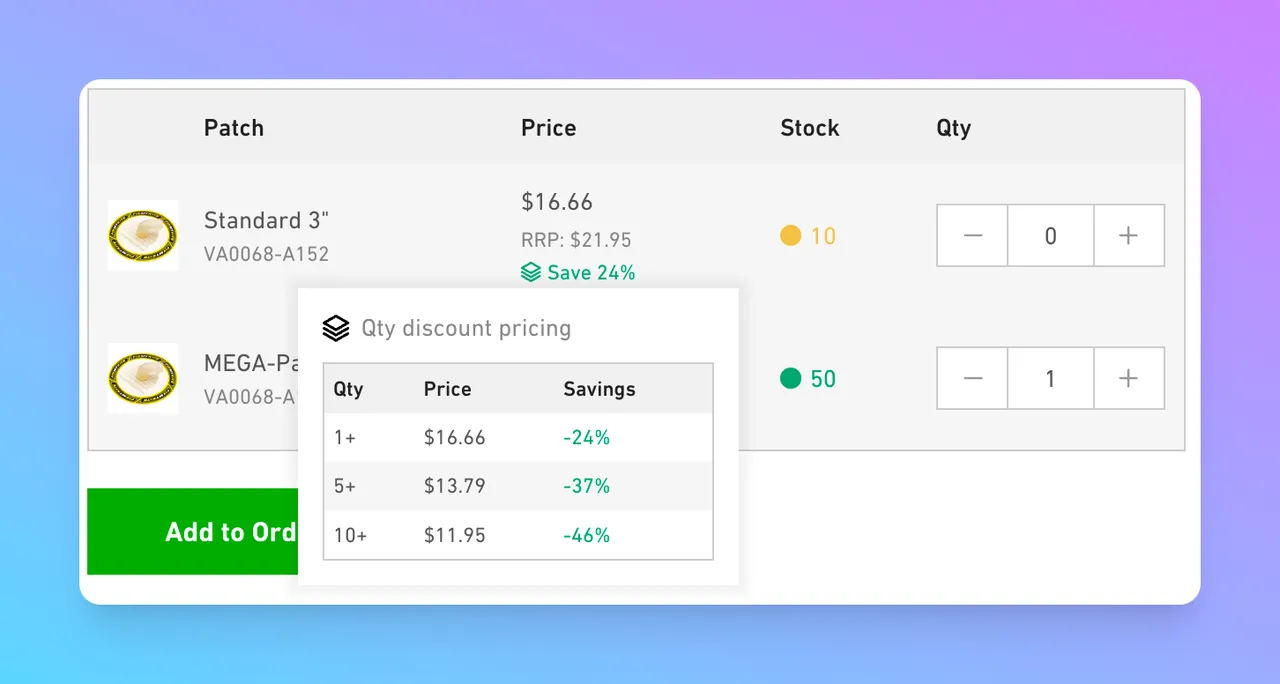Click the plus icon for Standard 3" quantity
Image resolution: width=1280 pixels, height=684 pixels.
coord(1129,235)
